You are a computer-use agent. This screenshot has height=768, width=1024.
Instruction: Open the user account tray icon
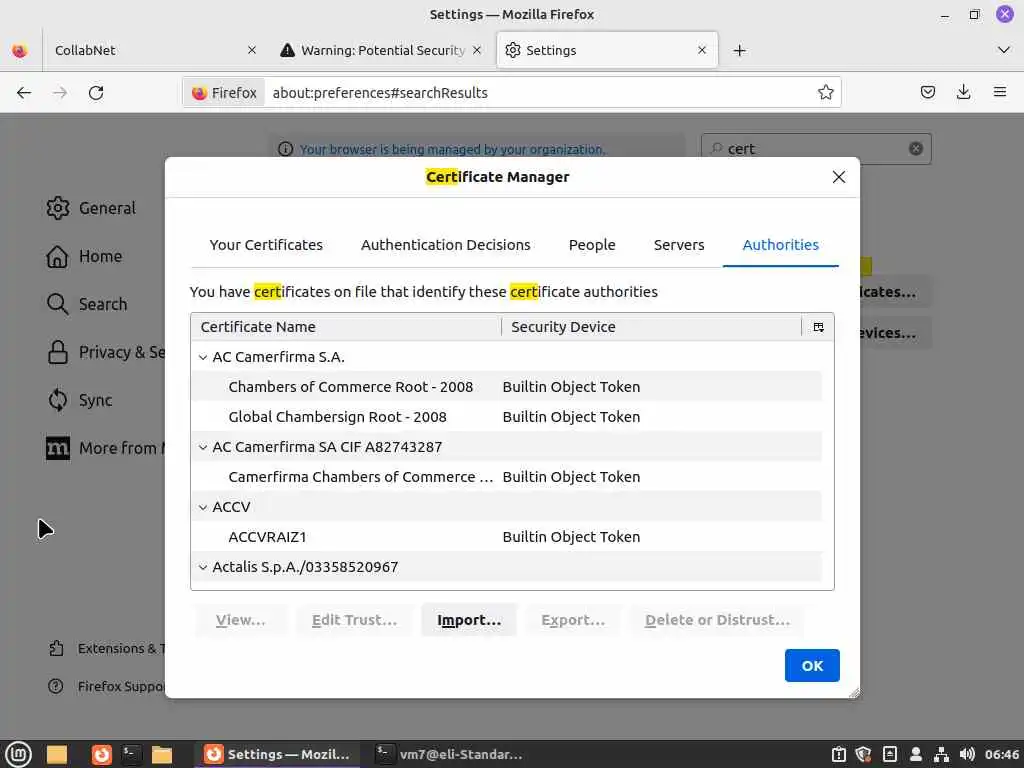click(x=916, y=754)
